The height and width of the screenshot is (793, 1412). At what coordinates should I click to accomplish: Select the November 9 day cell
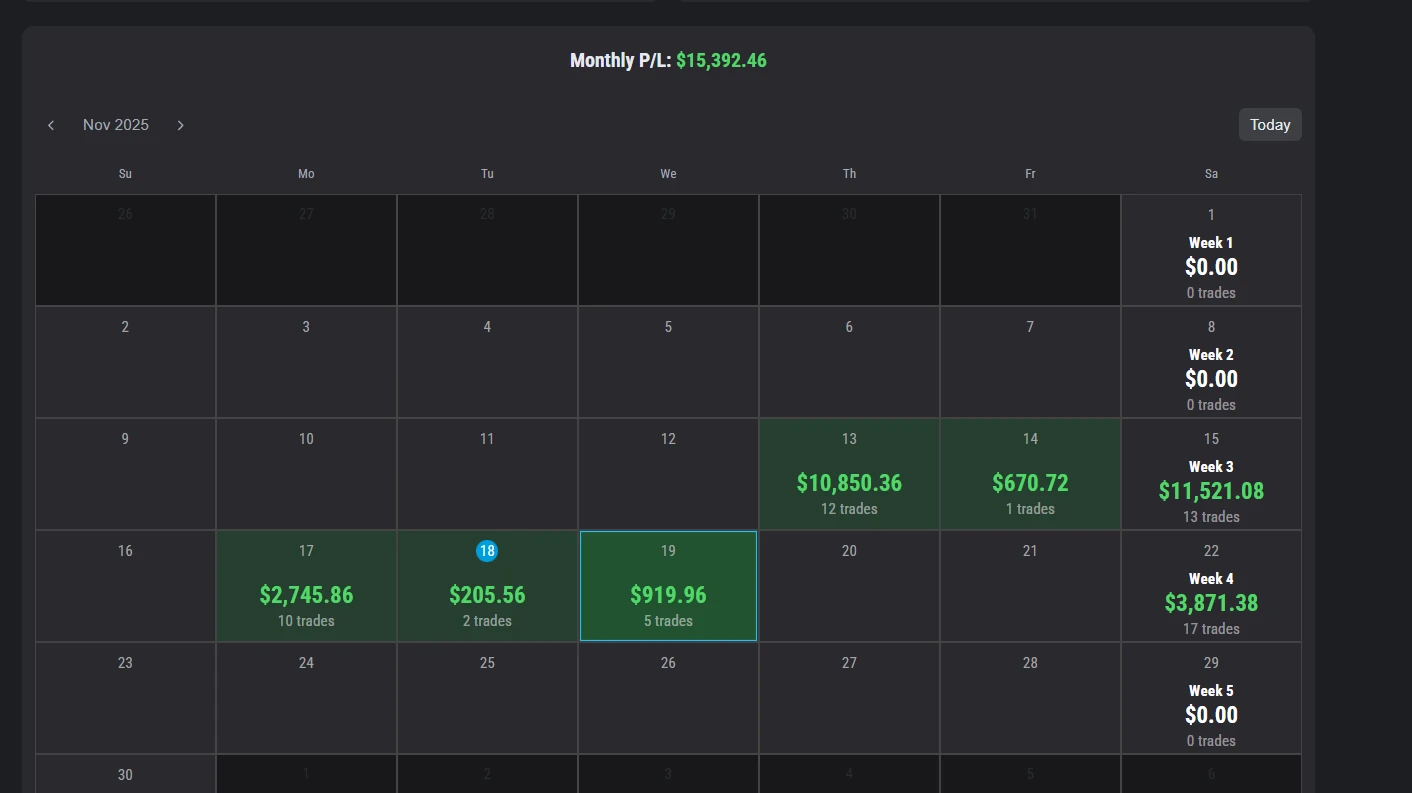pyautogui.click(x=125, y=474)
